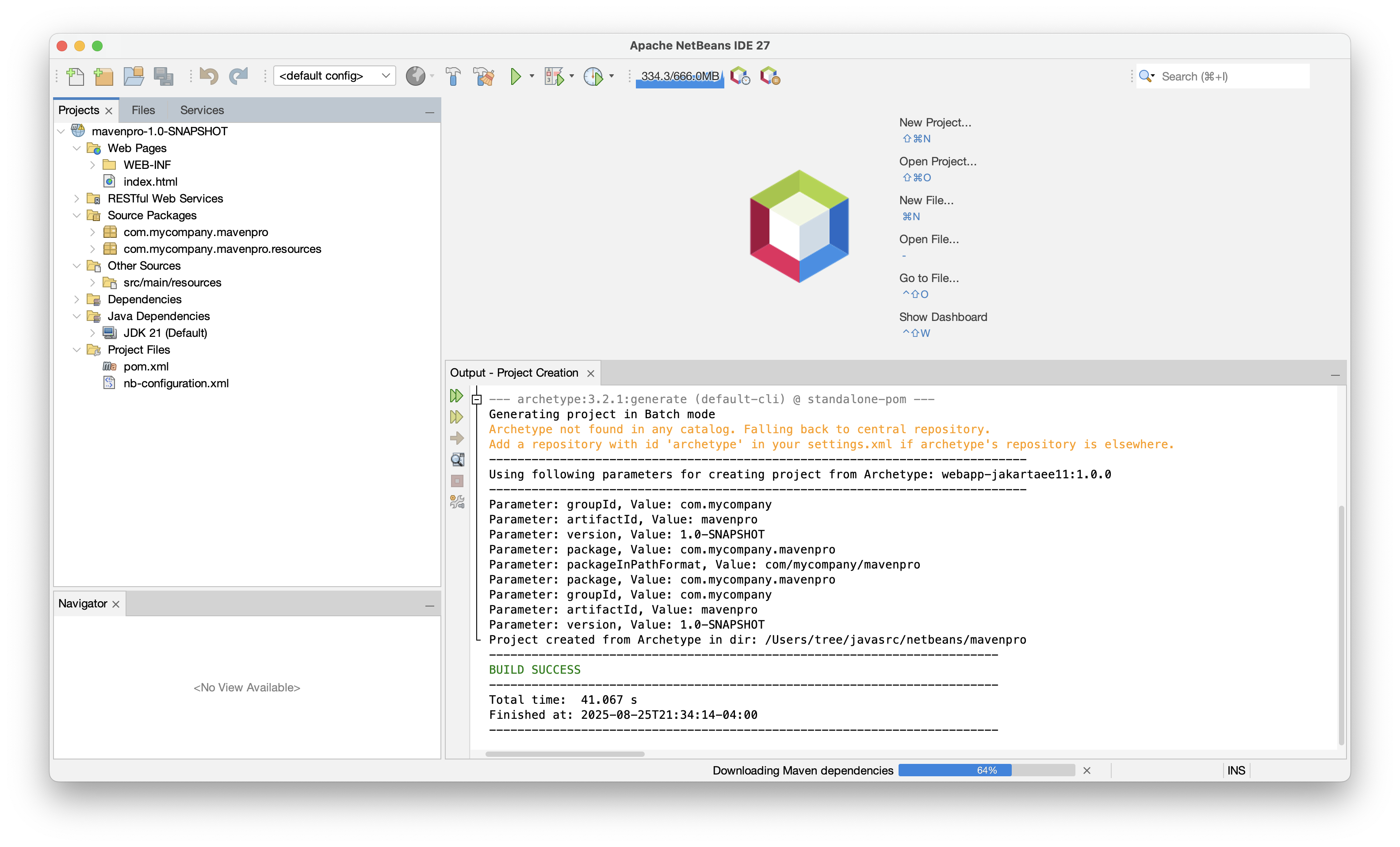Viewport: 1400px width, 847px height.
Task: Click the Show Dashboard link
Action: (943, 317)
